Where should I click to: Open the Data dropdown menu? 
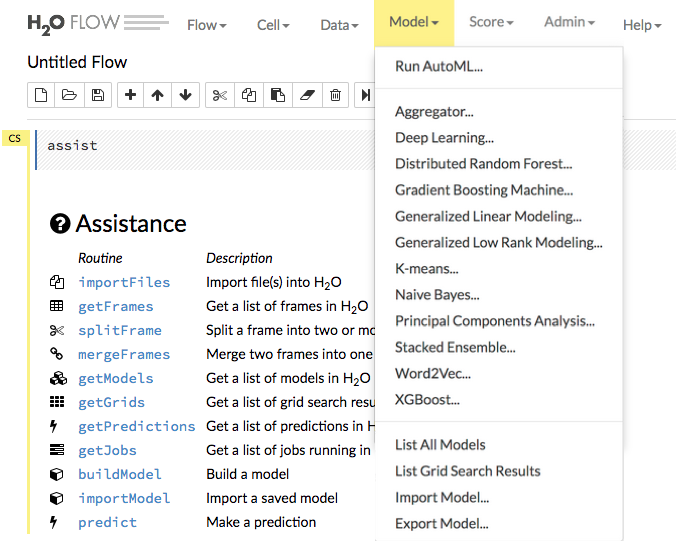[x=339, y=25]
